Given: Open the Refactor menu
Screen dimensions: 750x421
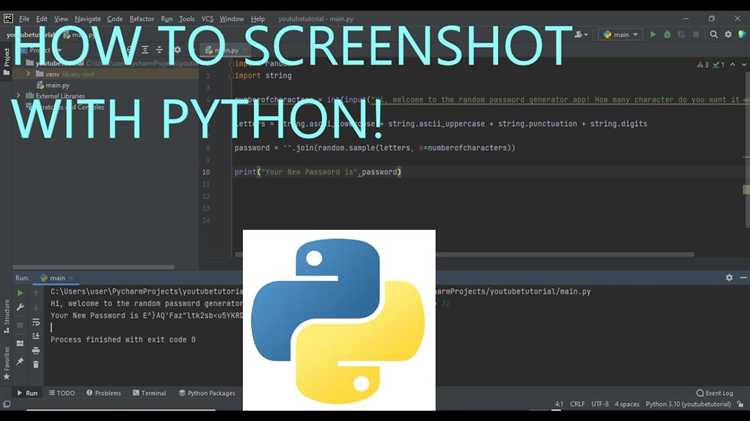Looking at the screenshot, I should pos(142,19).
